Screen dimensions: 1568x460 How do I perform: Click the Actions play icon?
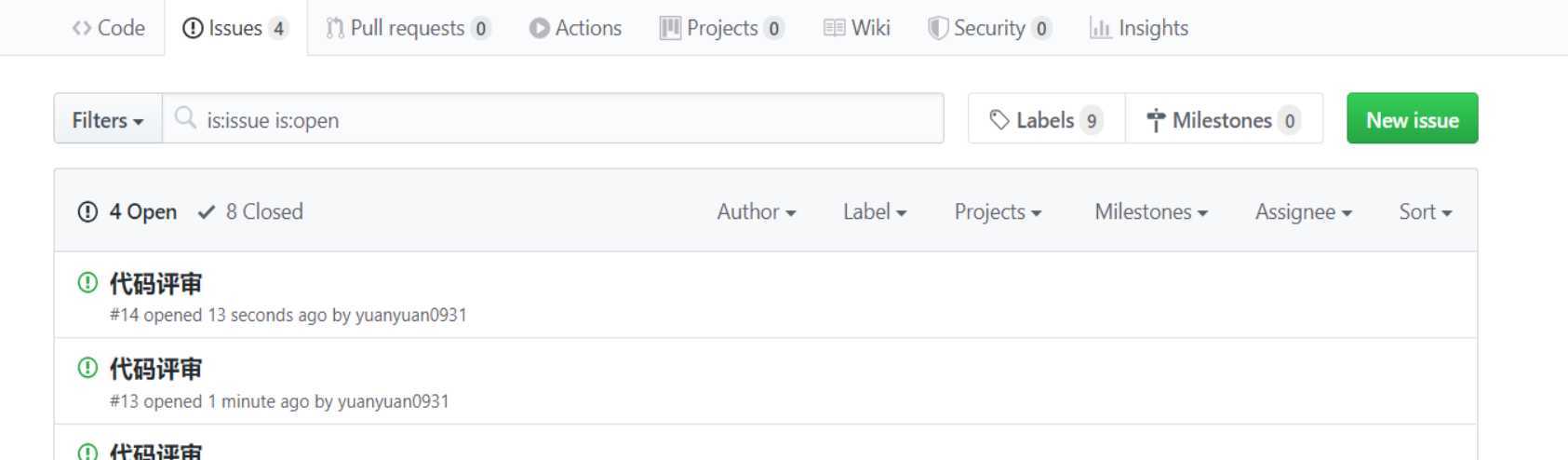(x=539, y=28)
